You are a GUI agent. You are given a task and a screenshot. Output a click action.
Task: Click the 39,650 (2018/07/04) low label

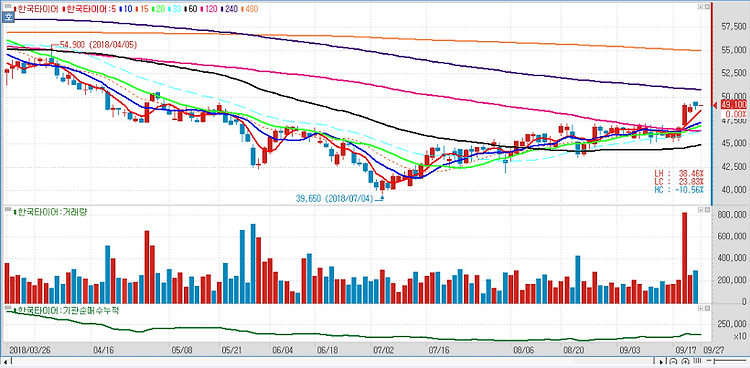(x=334, y=198)
